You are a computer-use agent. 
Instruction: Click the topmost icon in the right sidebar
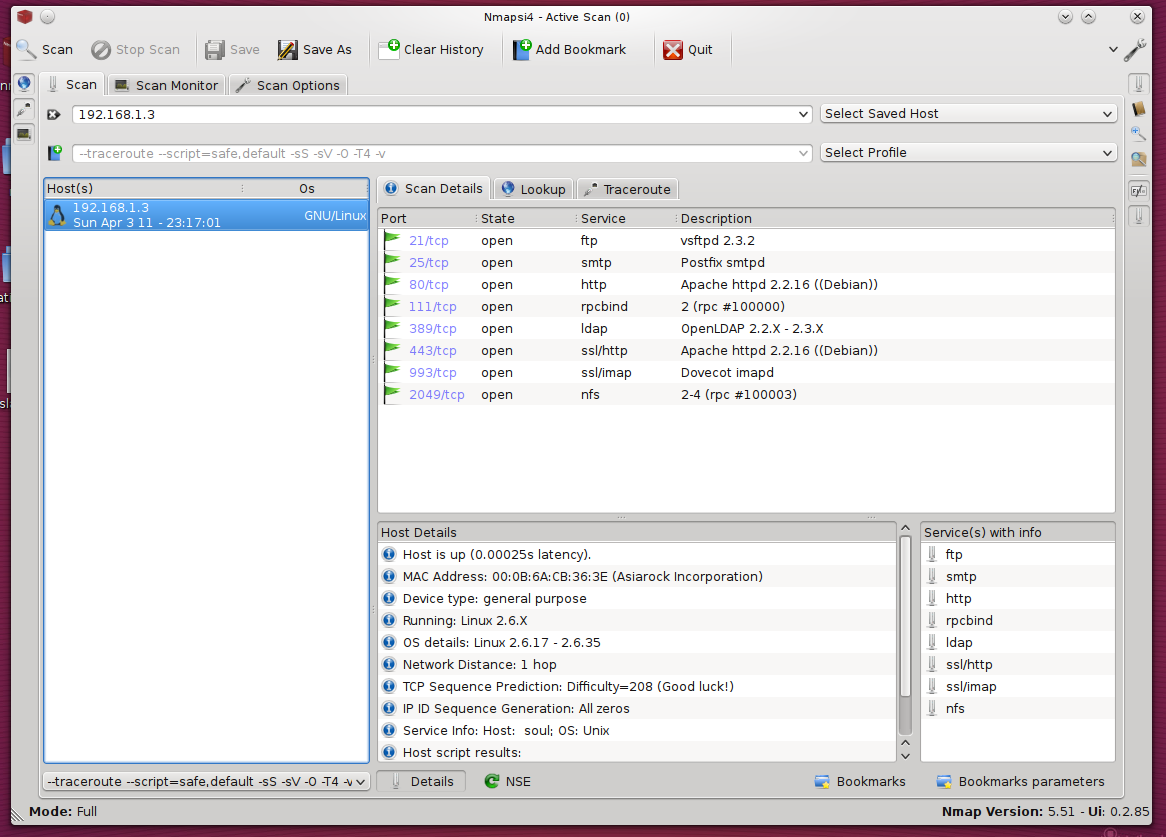pyautogui.click(x=1138, y=83)
